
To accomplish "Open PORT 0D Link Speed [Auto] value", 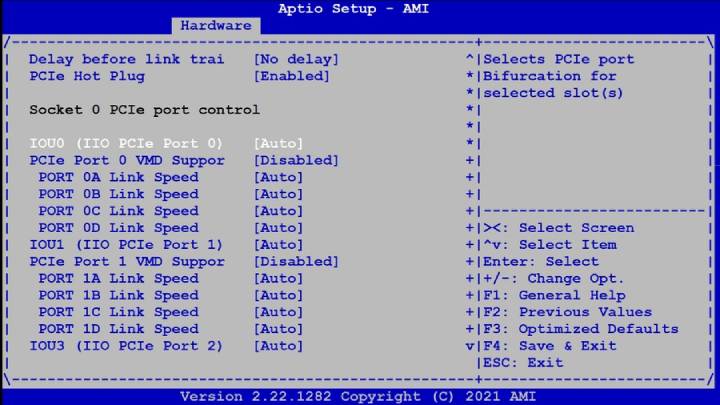I will click(278, 228).
